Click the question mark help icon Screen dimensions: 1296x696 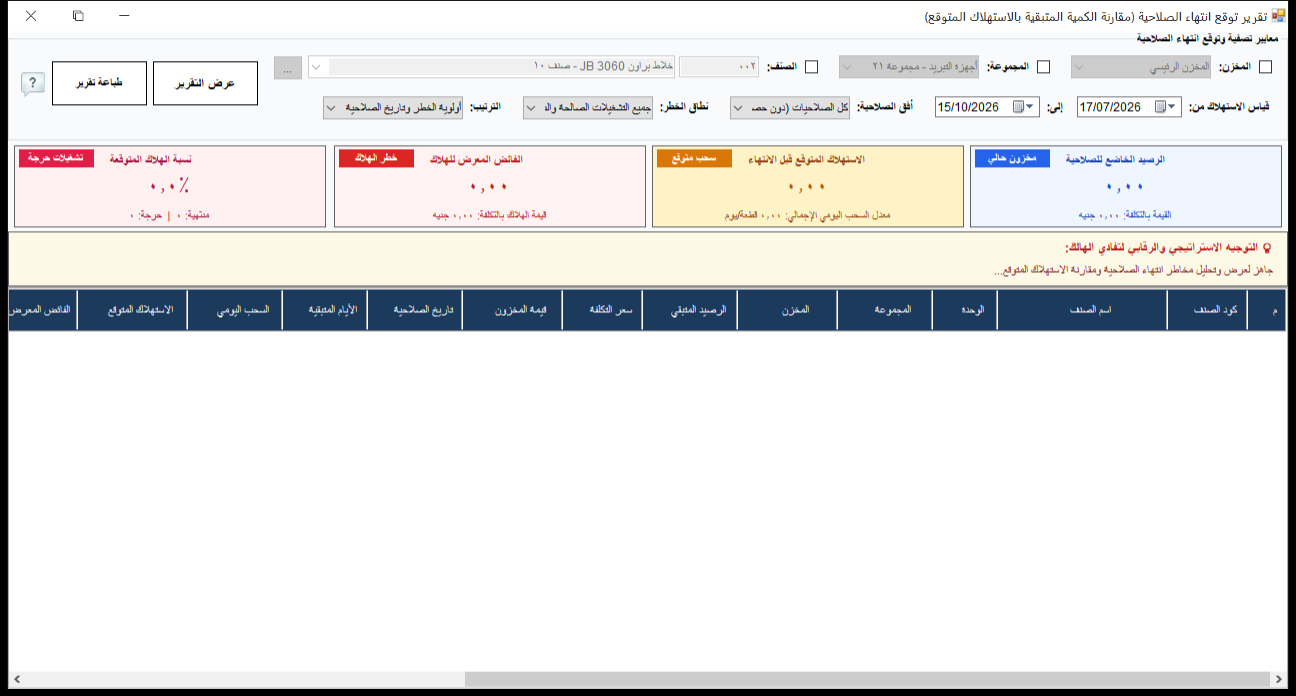tap(32, 83)
